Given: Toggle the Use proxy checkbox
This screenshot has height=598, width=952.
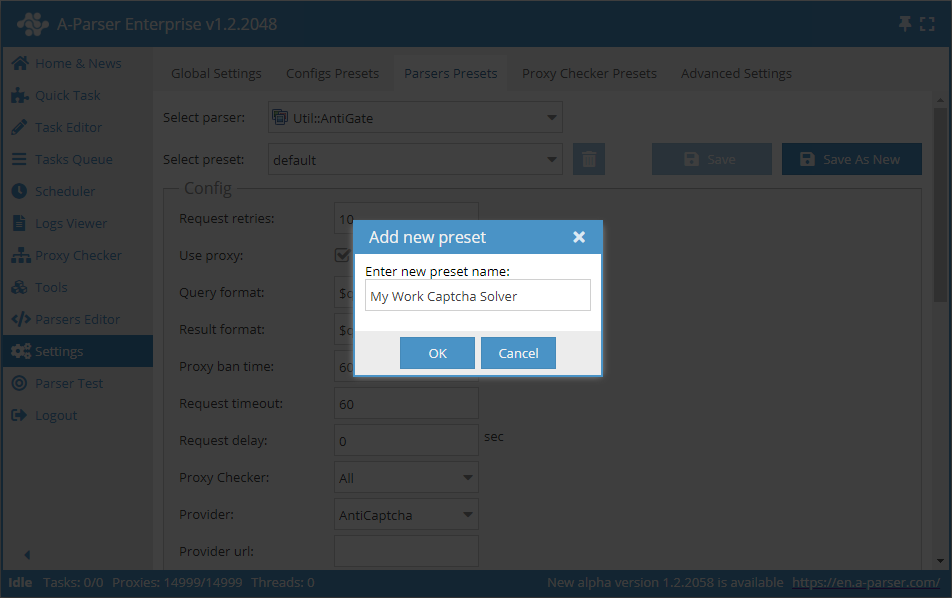Looking at the screenshot, I should click(342, 255).
